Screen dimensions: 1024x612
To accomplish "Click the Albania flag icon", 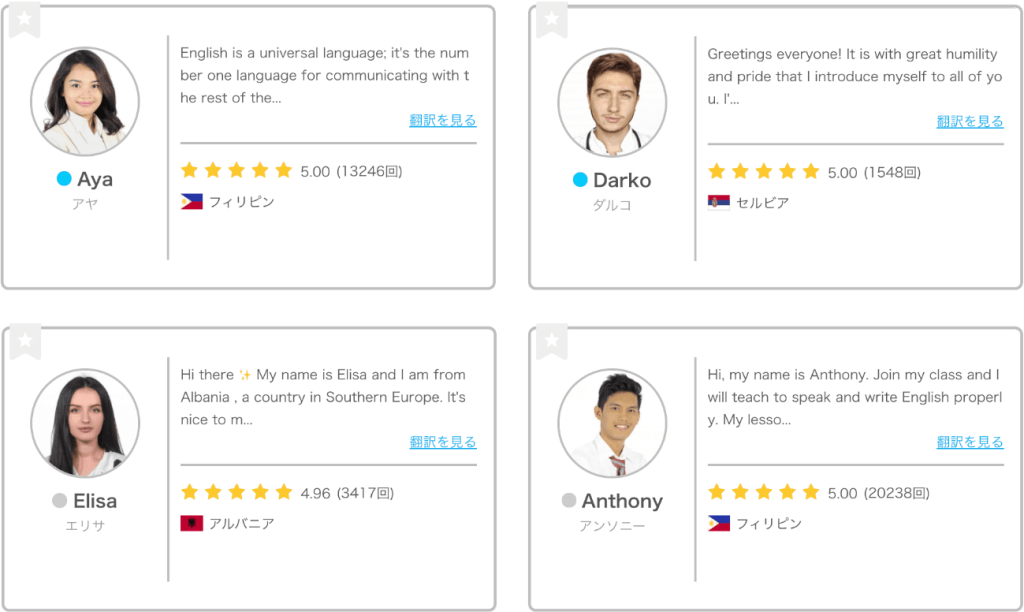I will click(191, 523).
